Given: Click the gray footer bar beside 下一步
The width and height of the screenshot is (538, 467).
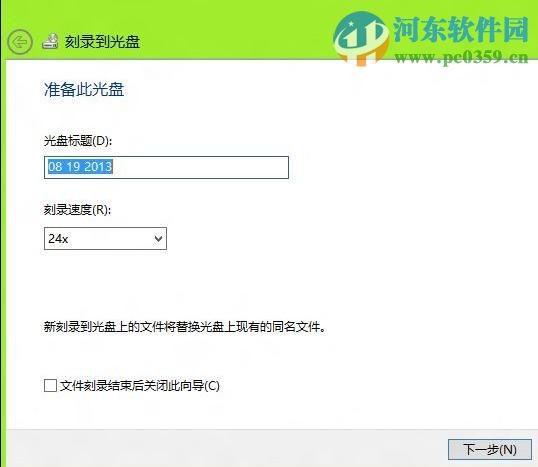Looking at the screenshot, I should 226,449.
